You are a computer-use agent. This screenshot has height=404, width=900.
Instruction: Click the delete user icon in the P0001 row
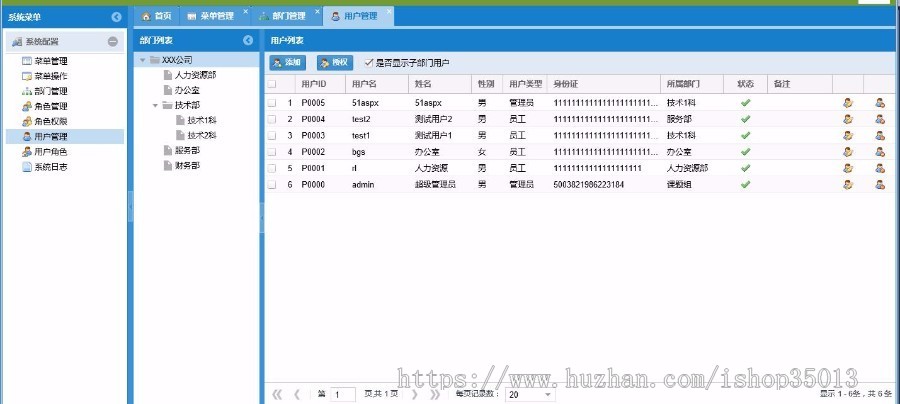880,168
